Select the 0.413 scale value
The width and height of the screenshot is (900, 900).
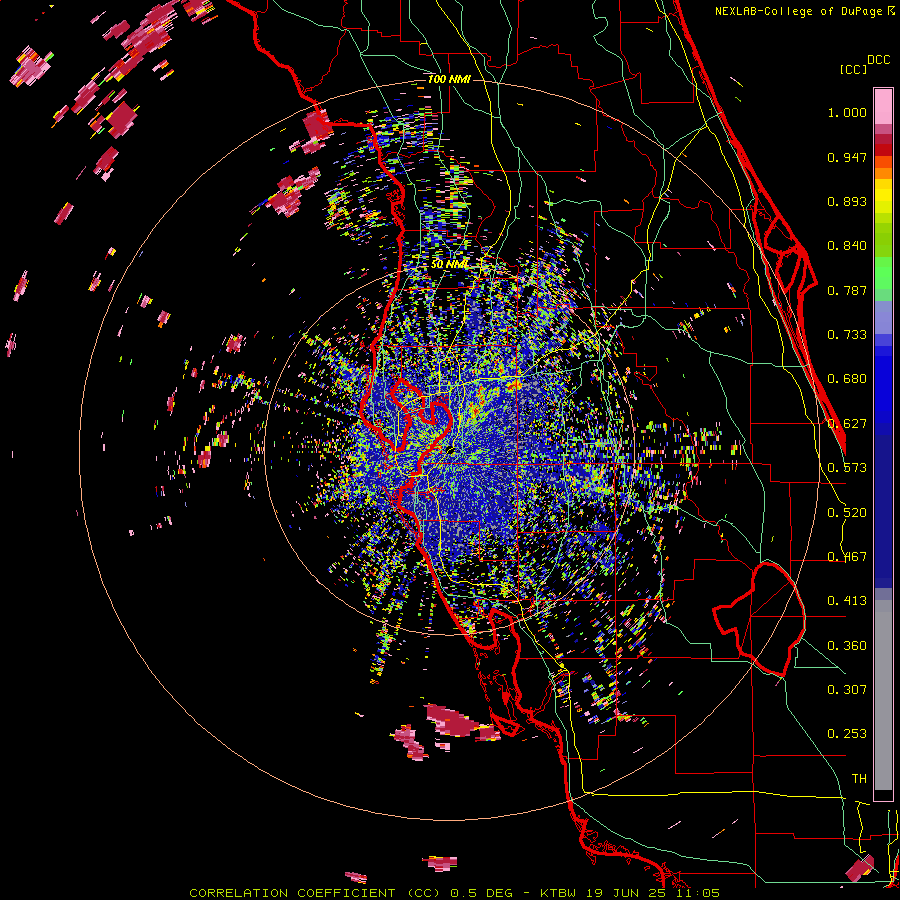[847, 601]
